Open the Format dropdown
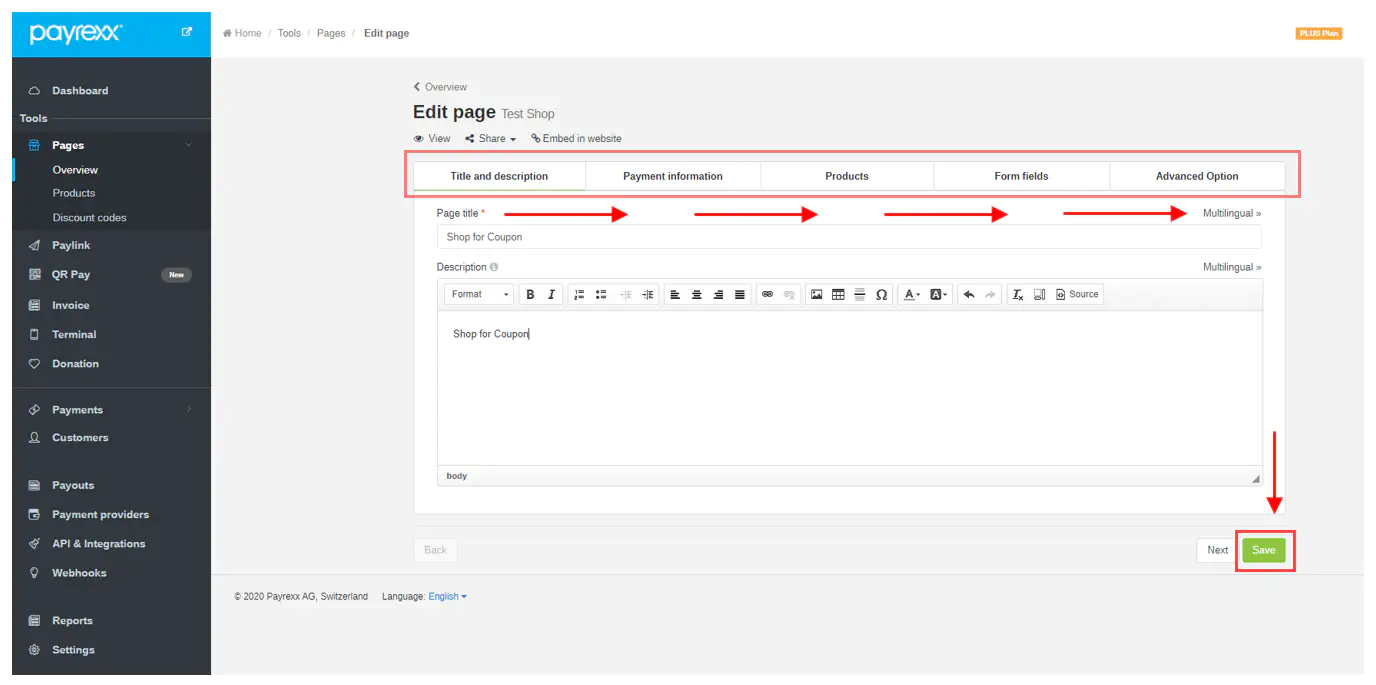Image resolution: width=1376 pixels, height=685 pixels. 480,294
